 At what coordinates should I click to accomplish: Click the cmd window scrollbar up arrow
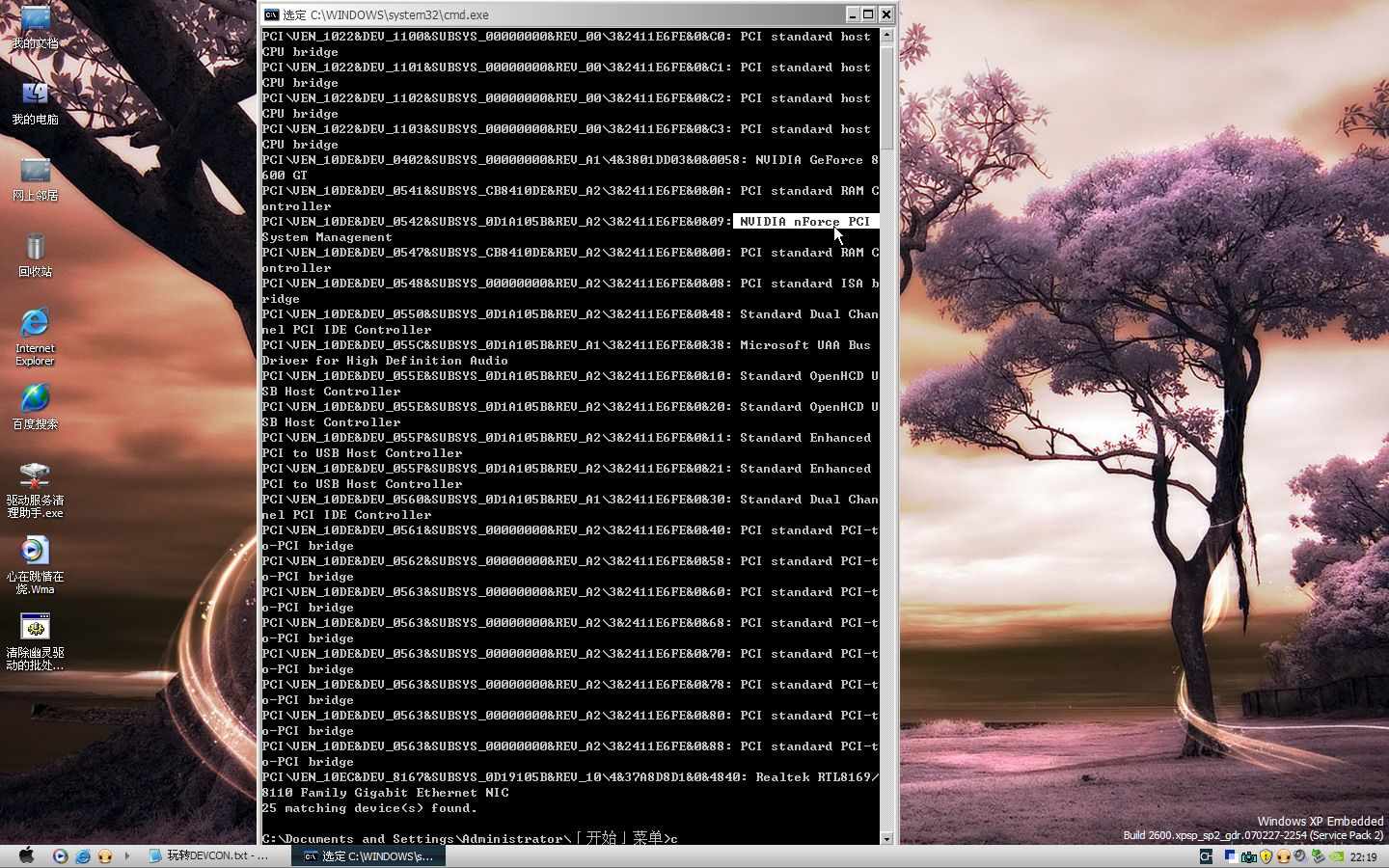point(886,36)
